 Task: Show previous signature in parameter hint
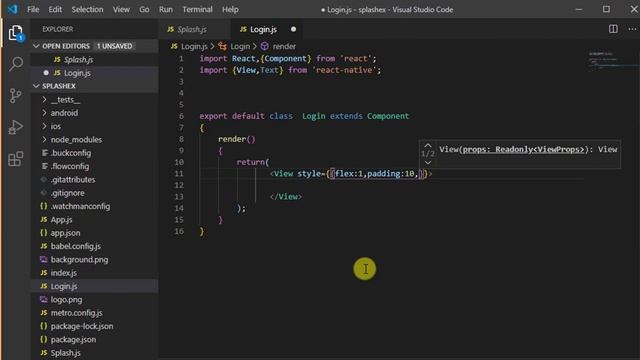(x=428, y=145)
